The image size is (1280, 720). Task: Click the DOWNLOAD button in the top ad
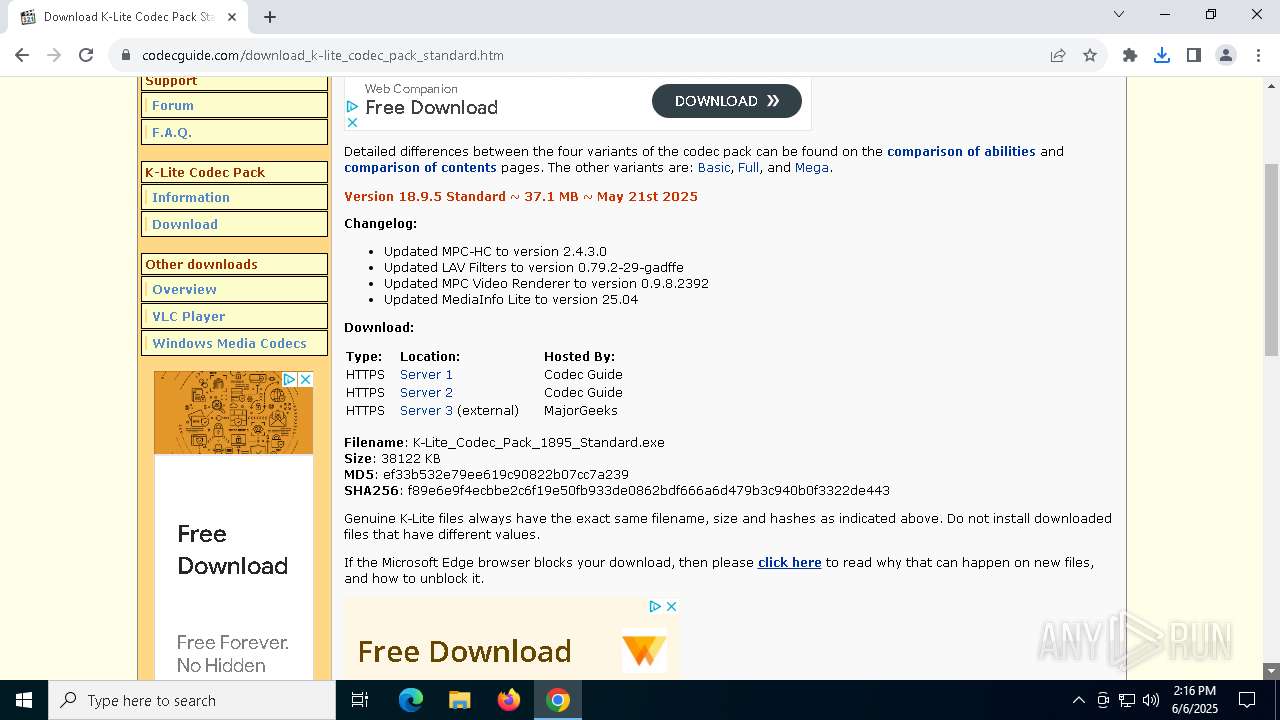[x=727, y=101]
